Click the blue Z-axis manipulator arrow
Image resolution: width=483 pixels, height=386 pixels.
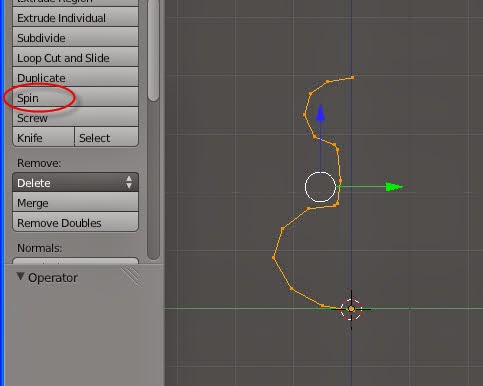click(320, 113)
